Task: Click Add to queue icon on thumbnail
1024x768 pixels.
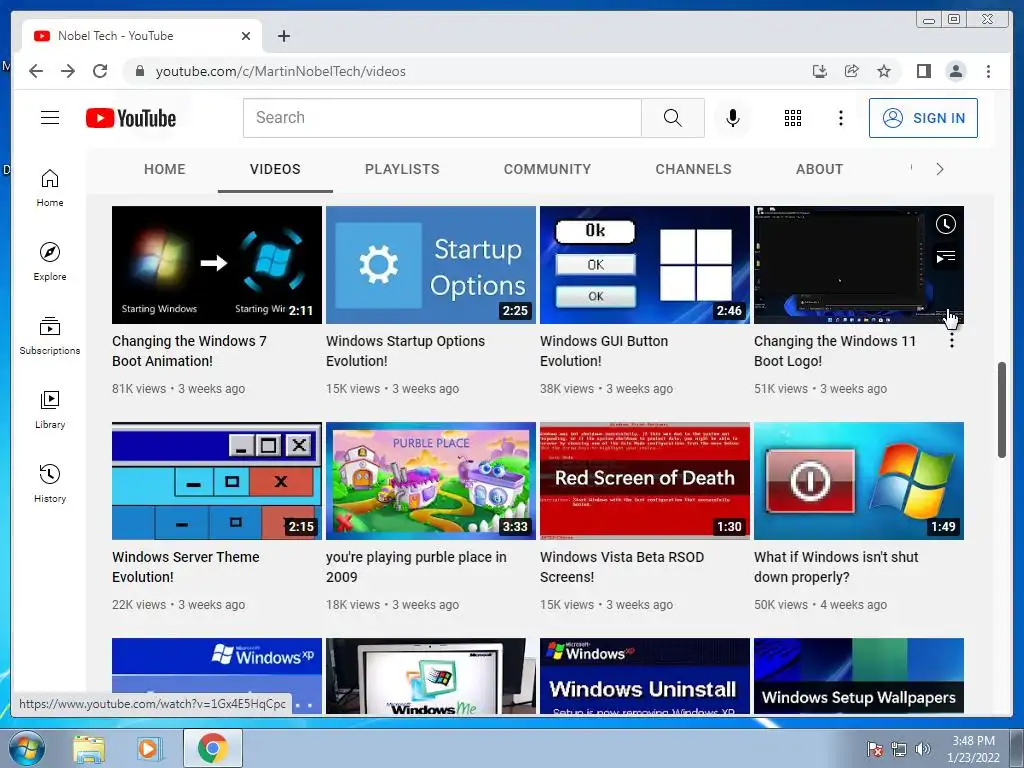Action: tap(946, 257)
